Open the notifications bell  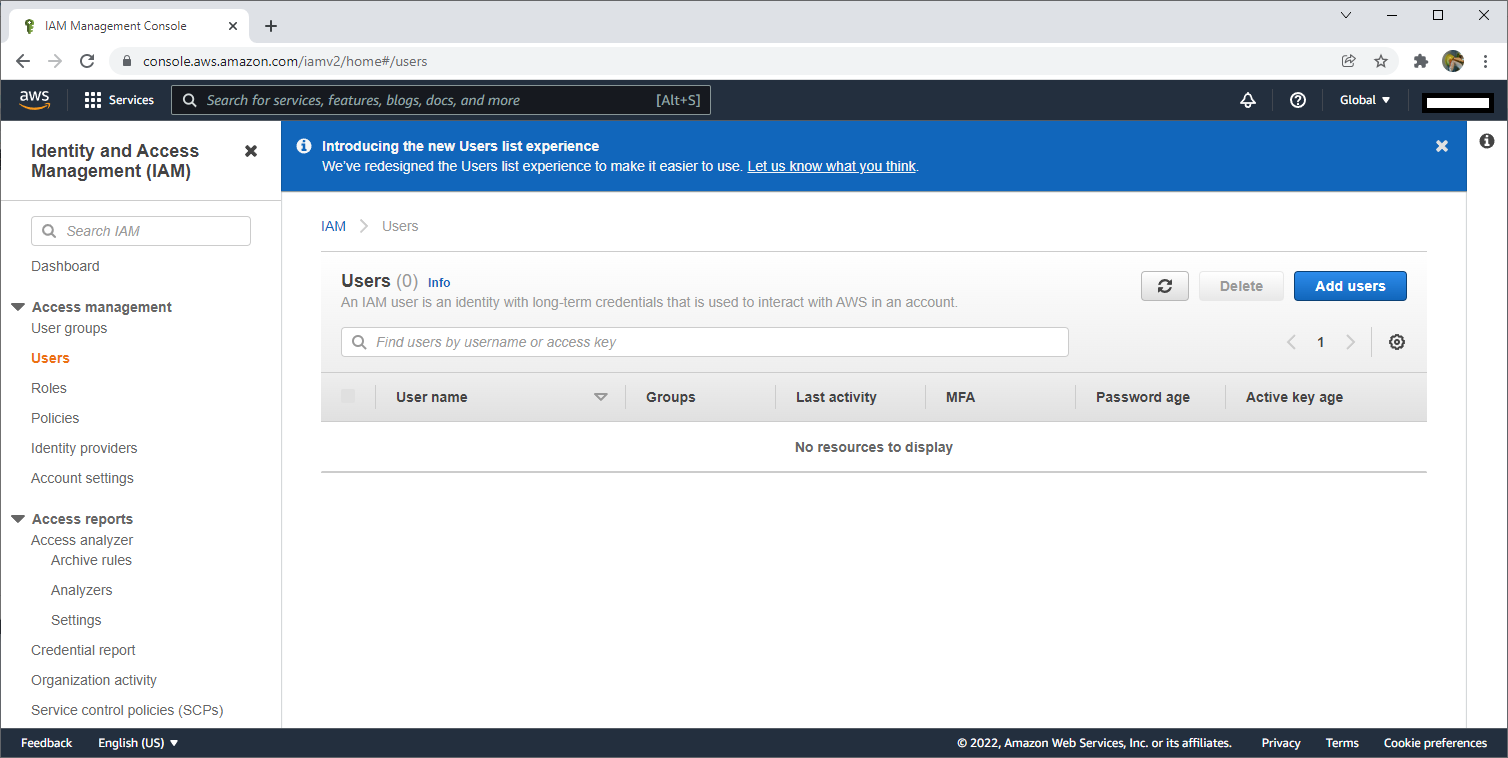pos(1248,100)
